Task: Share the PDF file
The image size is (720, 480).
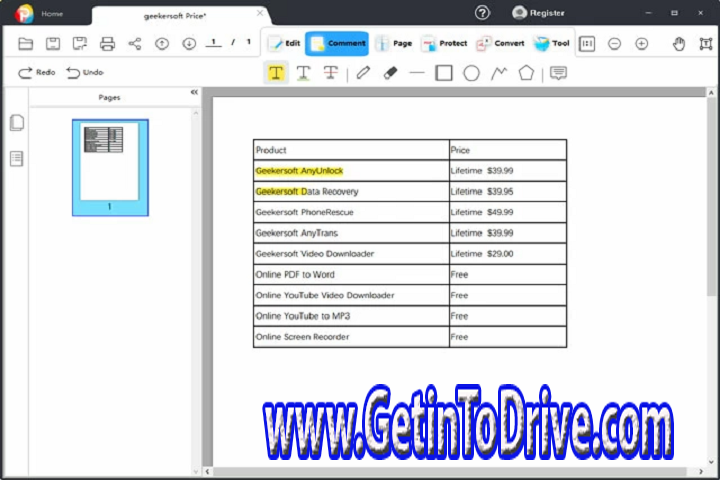Action: [135, 44]
